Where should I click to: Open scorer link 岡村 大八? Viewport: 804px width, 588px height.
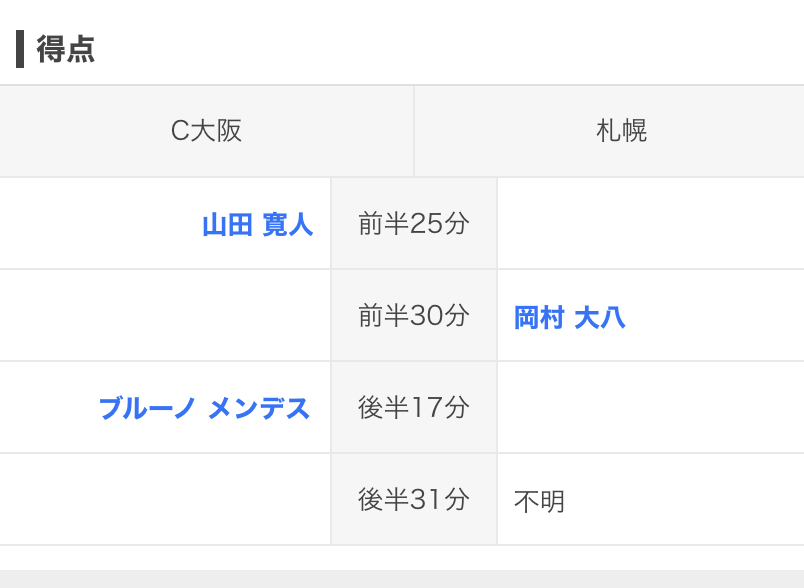[x=569, y=318]
